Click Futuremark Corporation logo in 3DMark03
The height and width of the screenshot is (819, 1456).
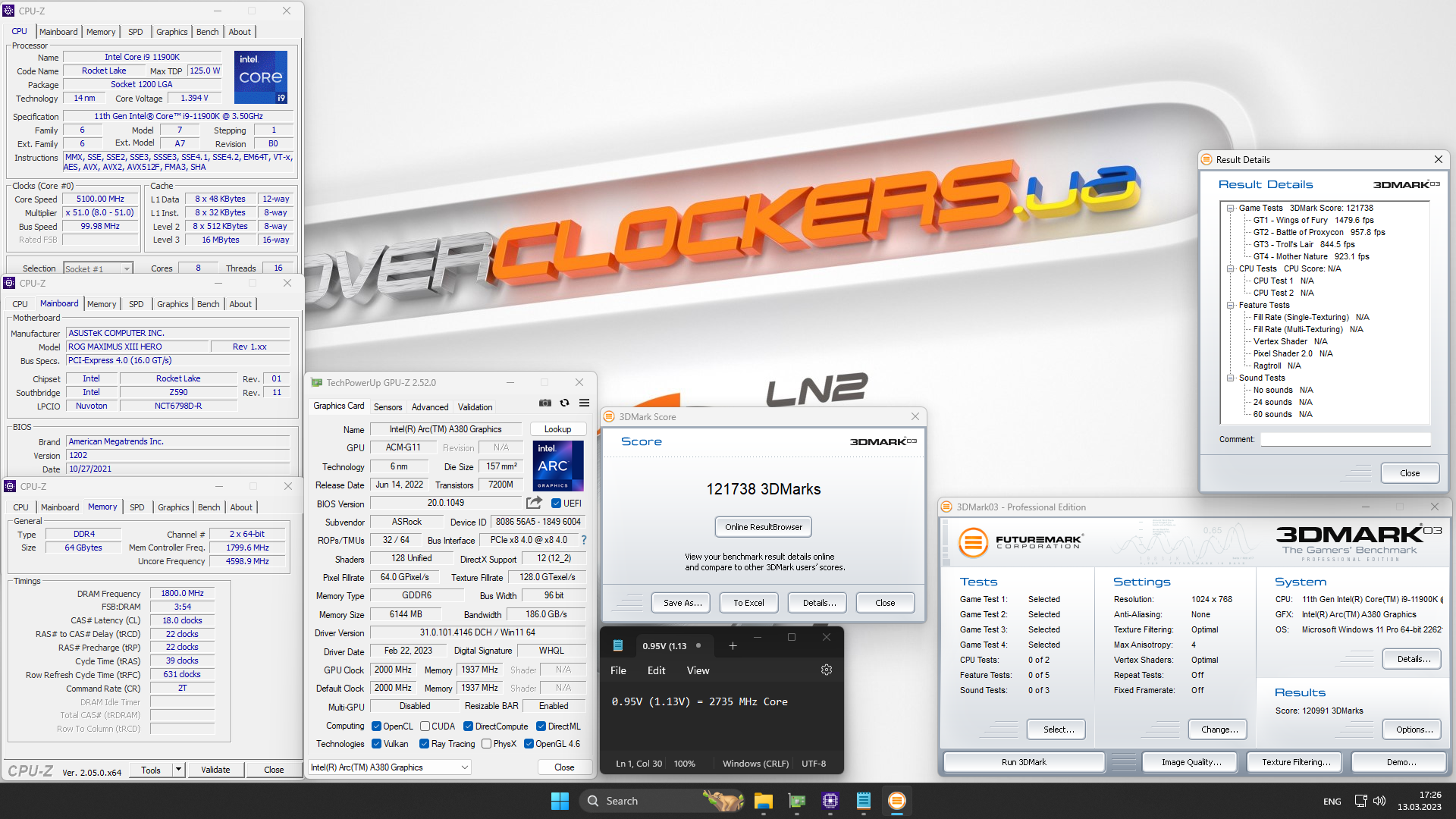[x=1021, y=541]
